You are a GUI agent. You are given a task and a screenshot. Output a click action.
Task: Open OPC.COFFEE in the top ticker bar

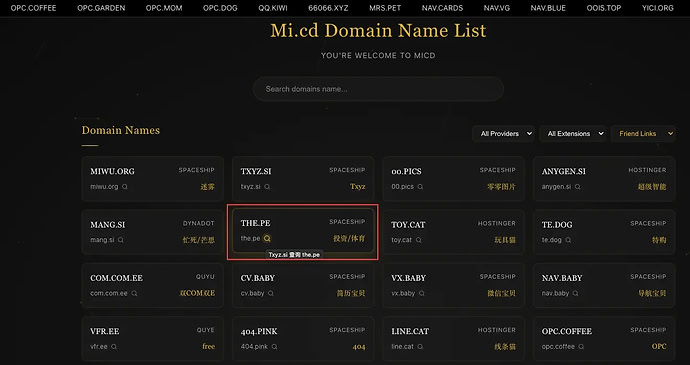point(33,8)
